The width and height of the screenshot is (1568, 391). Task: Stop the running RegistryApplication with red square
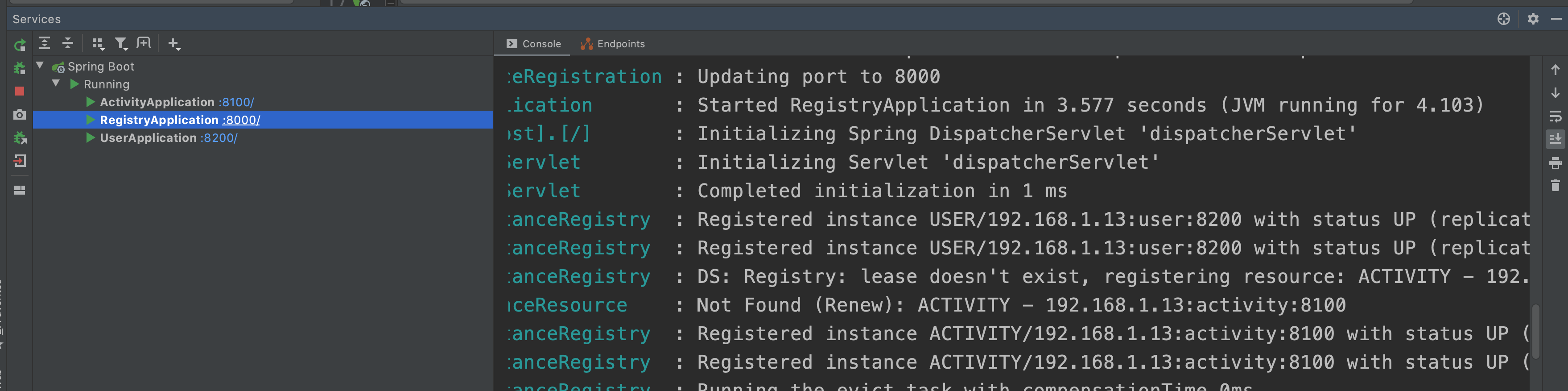click(20, 92)
